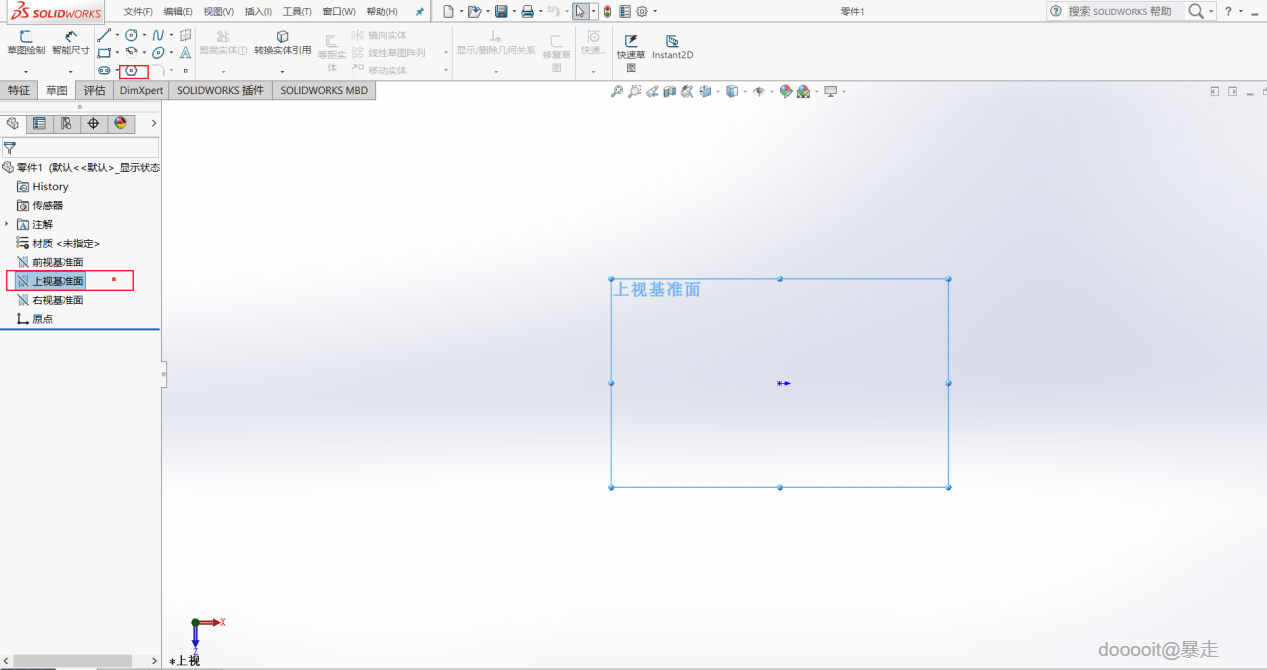Select the Rectangle sketch tool
Image resolution: width=1267 pixels, height=670 pixels.
click(x=104, y=52)
